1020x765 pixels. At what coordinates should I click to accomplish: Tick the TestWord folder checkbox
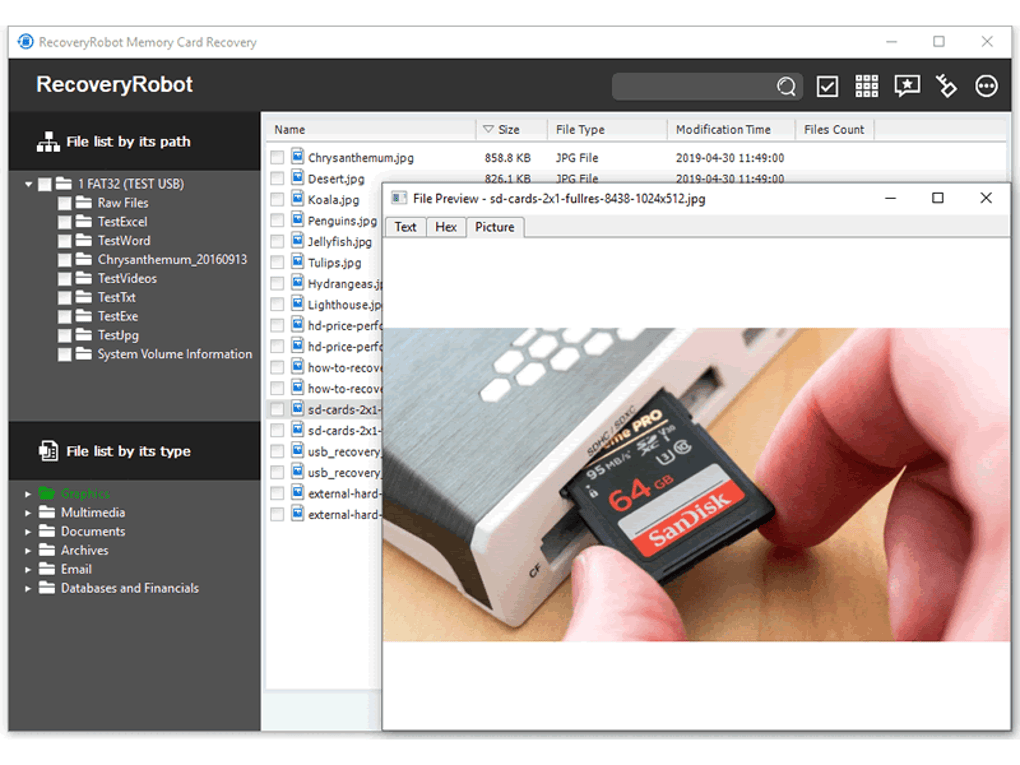click(64, 241)
